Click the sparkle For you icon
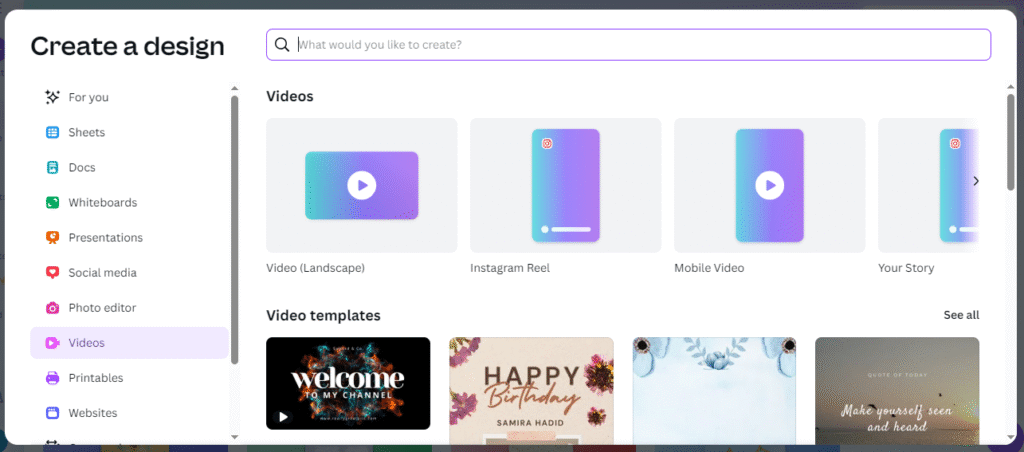1024x452 pixels. point(53,97)
